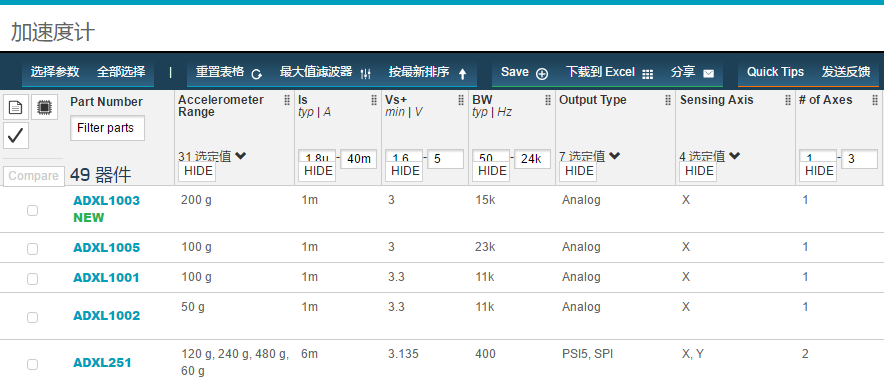Click the Filter parts input field

click(107, 128)
